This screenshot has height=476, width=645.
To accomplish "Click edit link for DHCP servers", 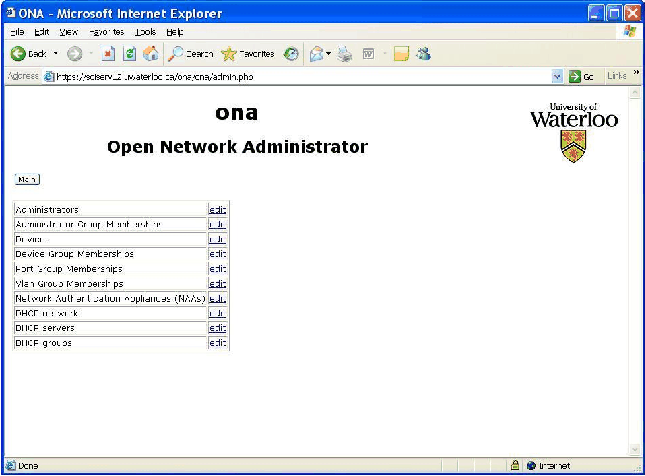I will tap(217, 328).
